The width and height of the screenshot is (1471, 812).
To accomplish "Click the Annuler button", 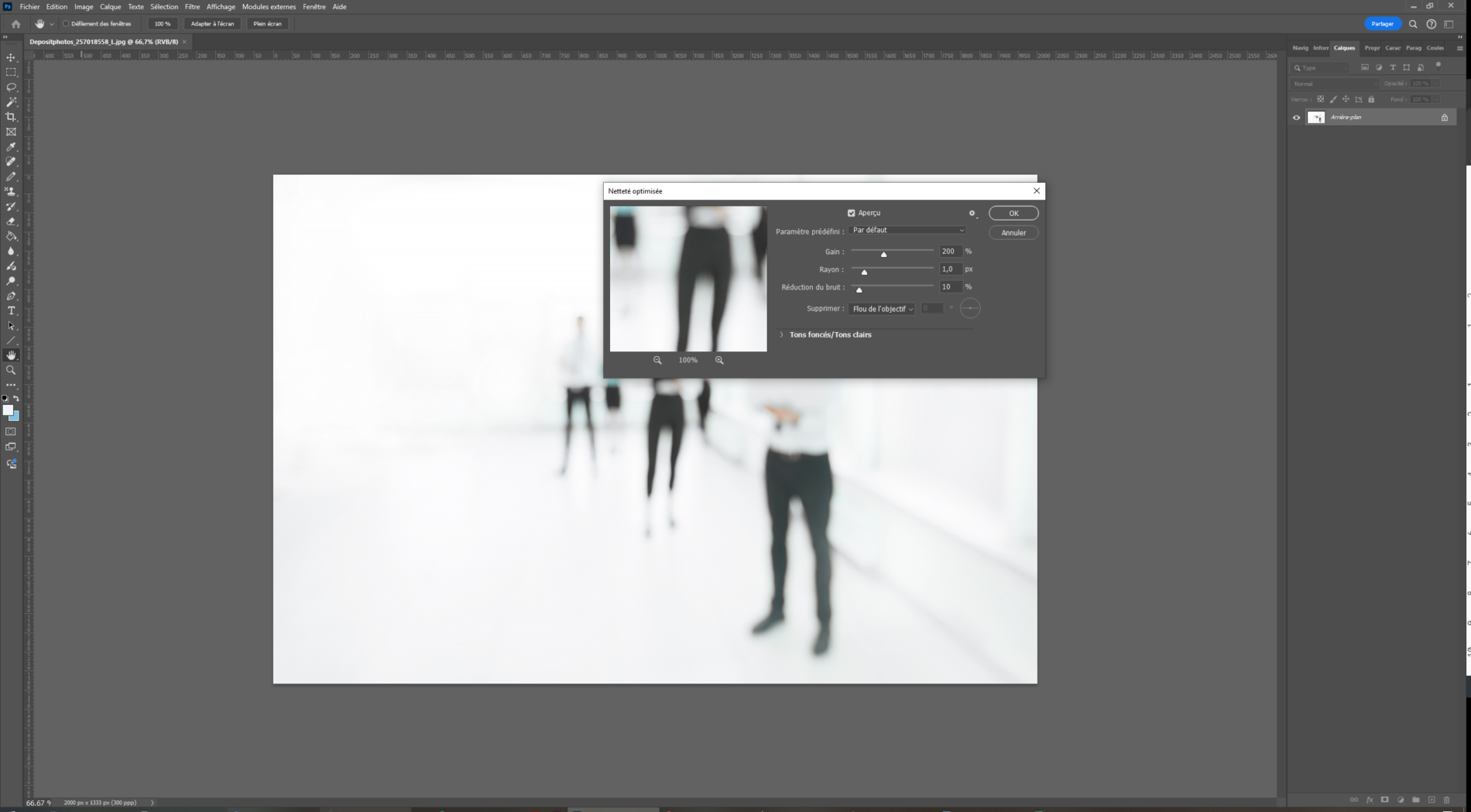I will [x=1013, y=233].
